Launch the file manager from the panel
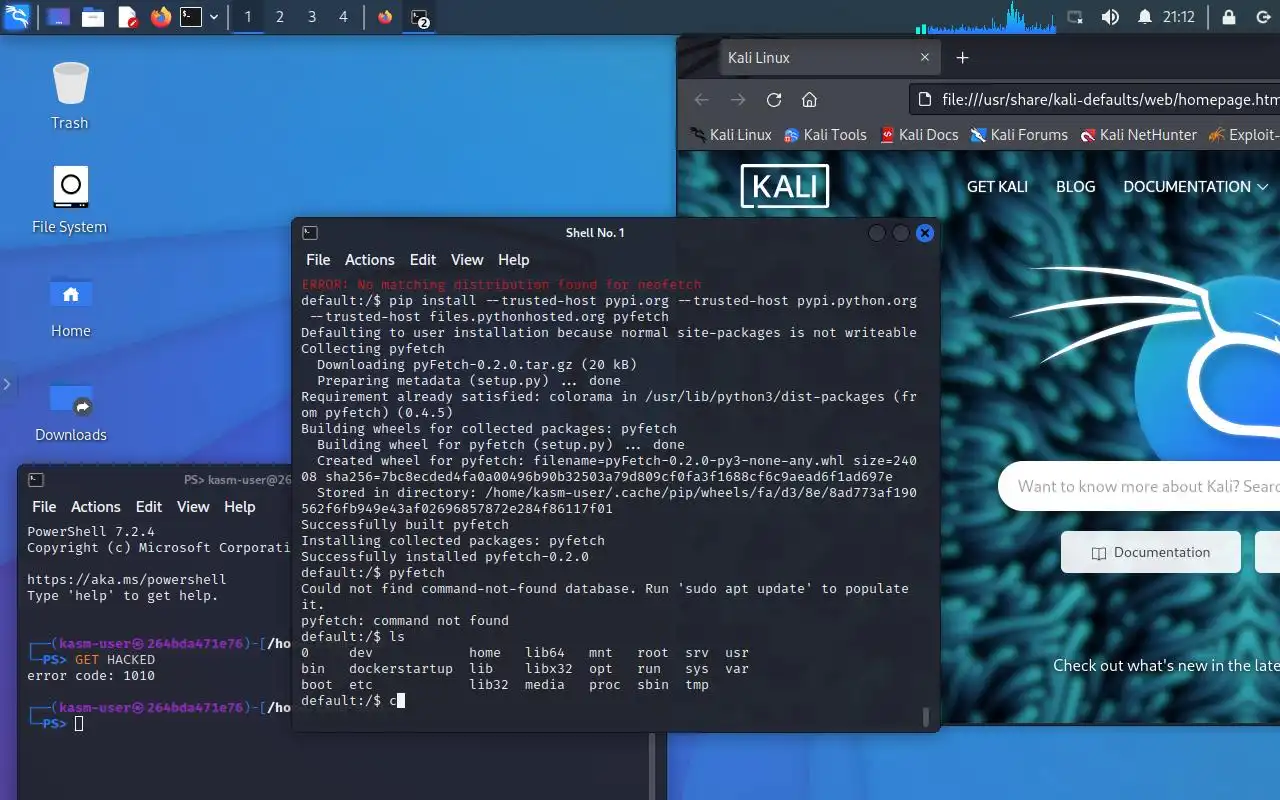 (93, 17)
